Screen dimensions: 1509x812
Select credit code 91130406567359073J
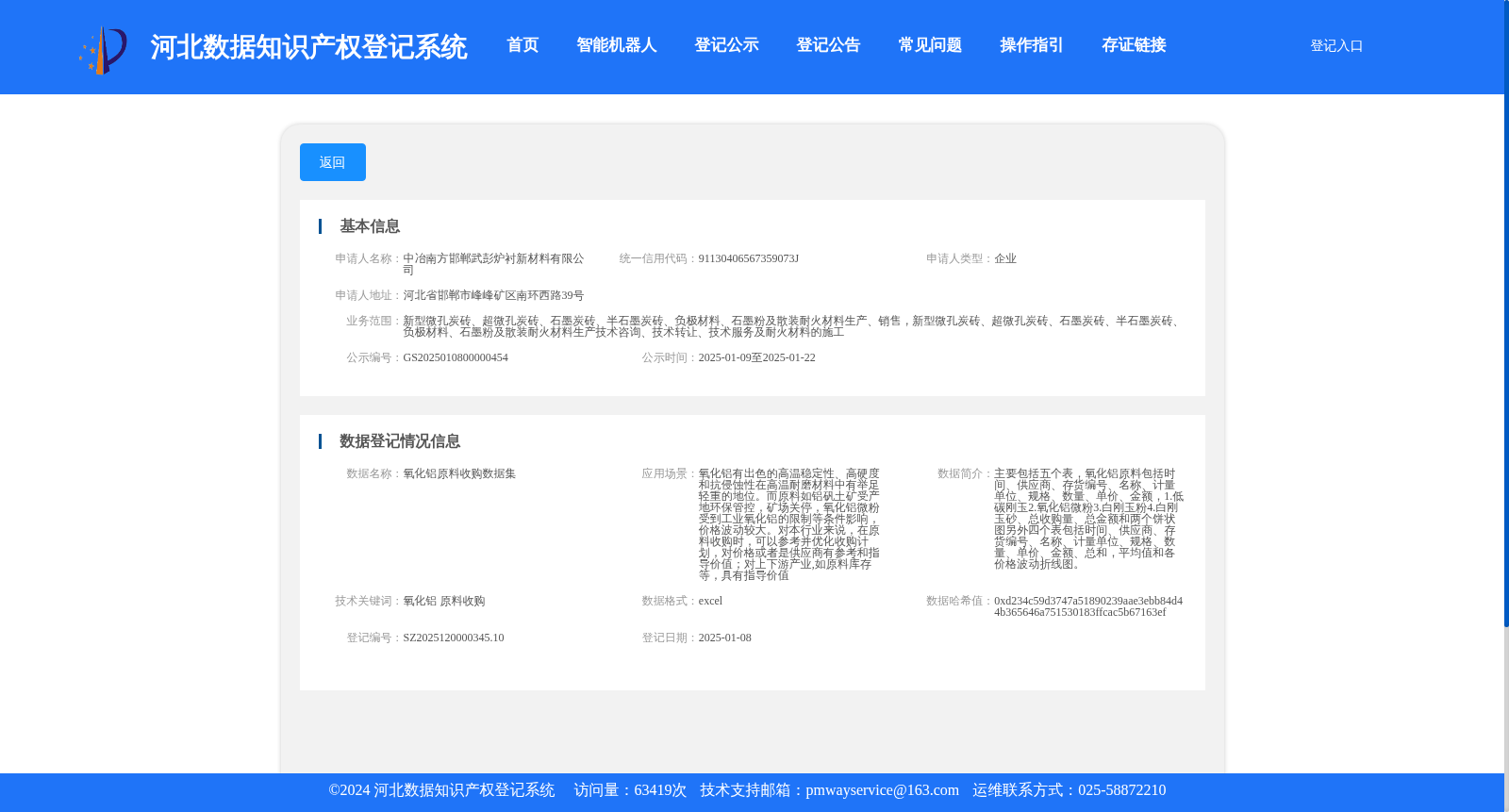(x=749, y=258)
